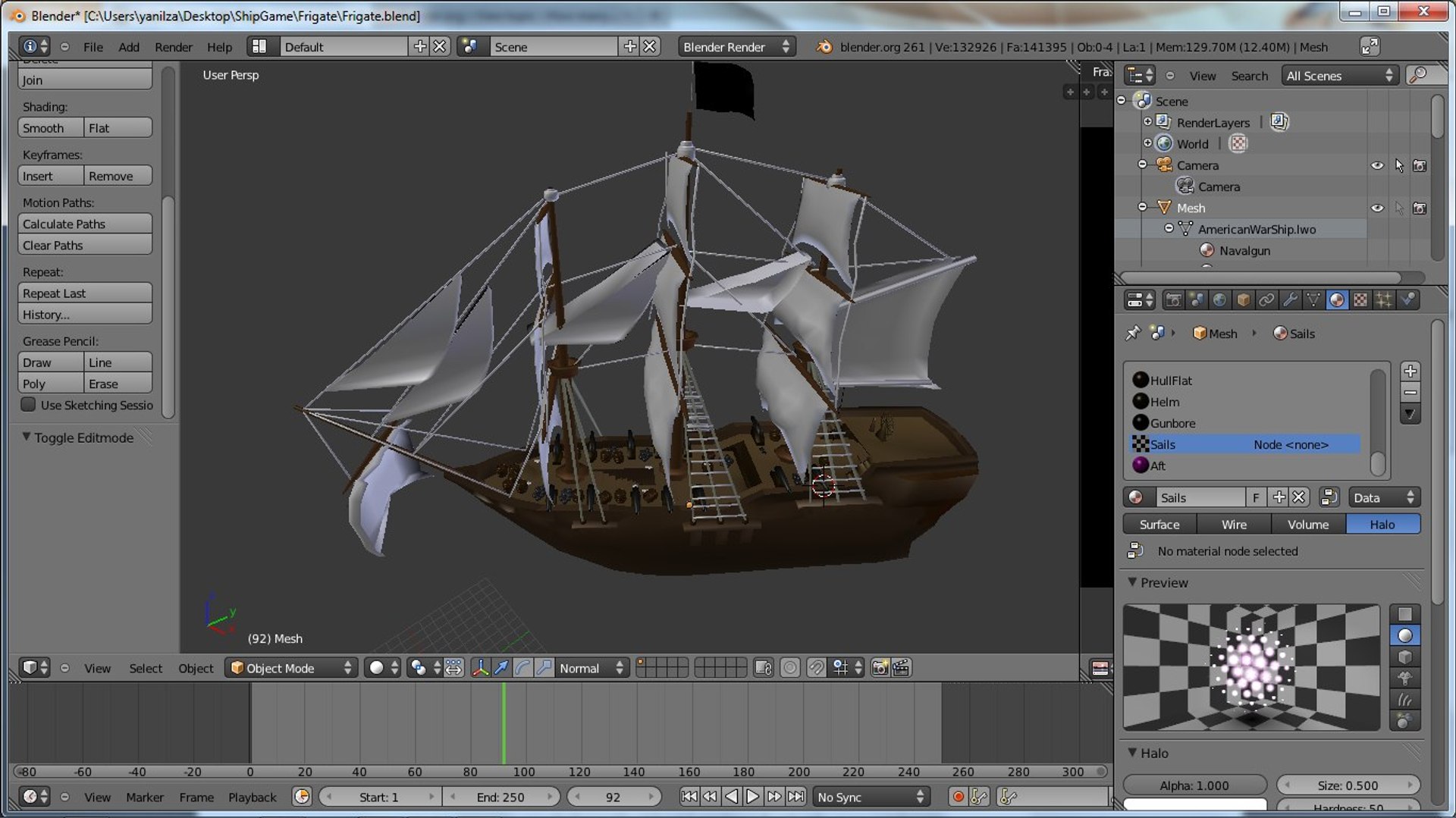Switch material type to Wire

tap(1234, 524)
